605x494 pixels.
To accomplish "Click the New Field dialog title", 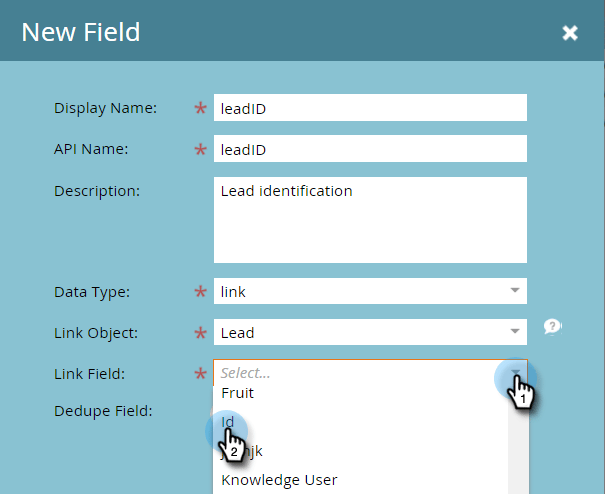I will (x=81, y=32).
